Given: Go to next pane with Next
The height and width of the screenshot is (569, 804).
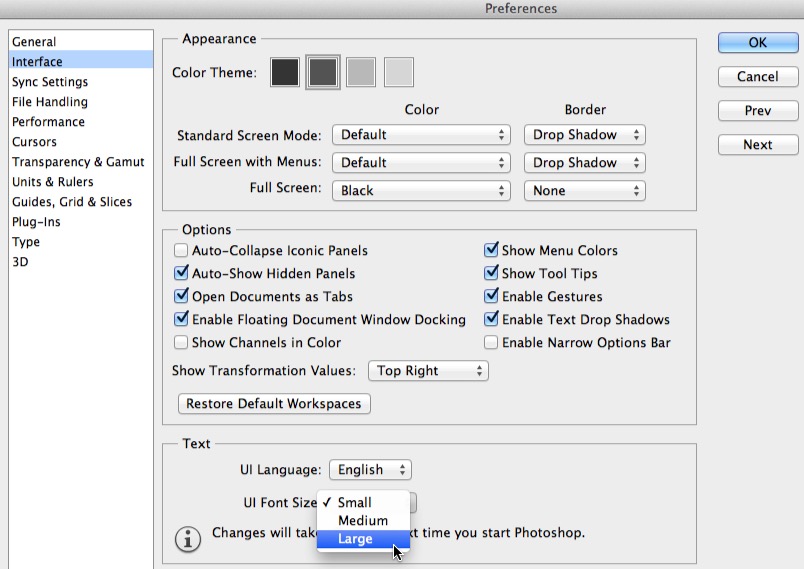Looking at the screenshot, I should pyautogui.click(x=758, y=145).
